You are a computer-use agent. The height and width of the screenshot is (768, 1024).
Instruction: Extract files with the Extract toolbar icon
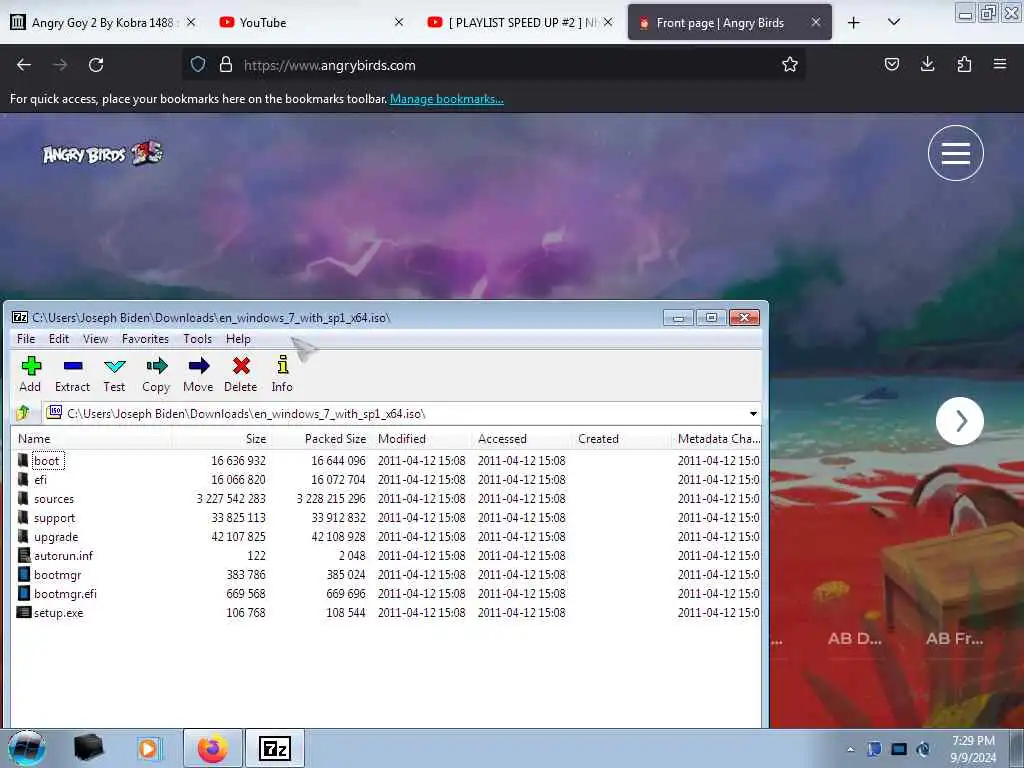click(72, 374)
